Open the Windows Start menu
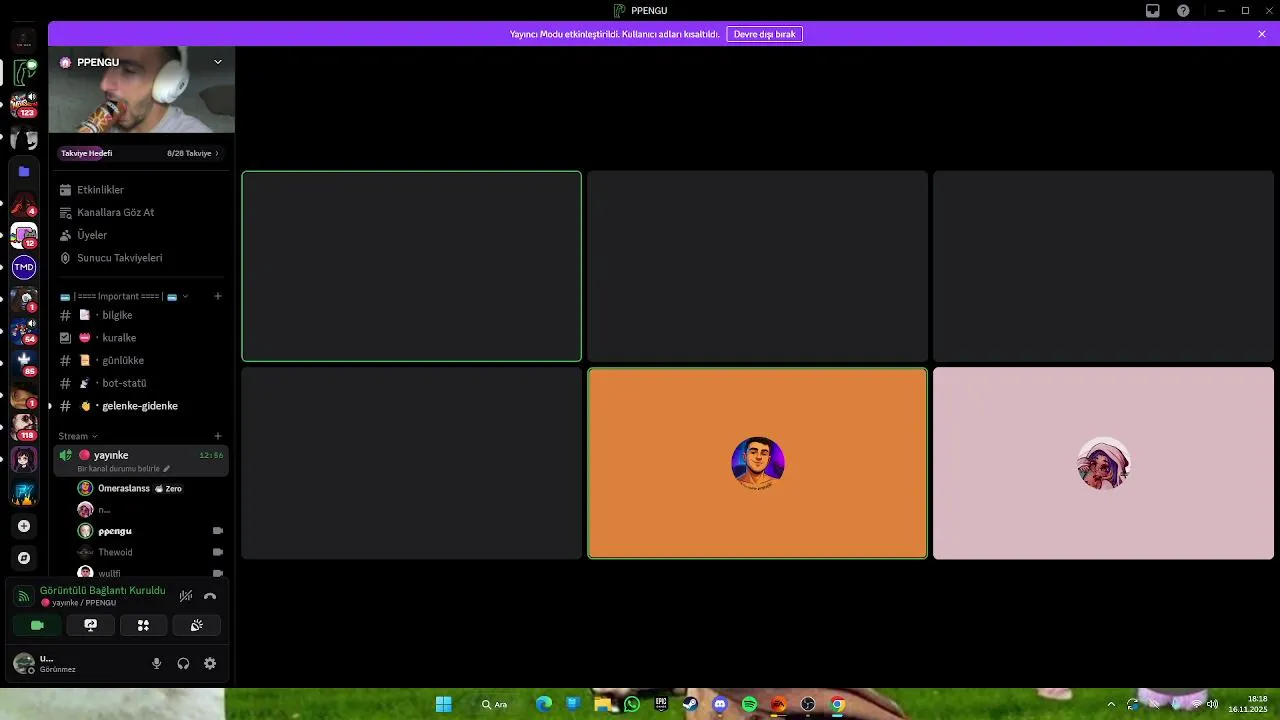The height and width of the screenshot is (720, 1280). 443,704
